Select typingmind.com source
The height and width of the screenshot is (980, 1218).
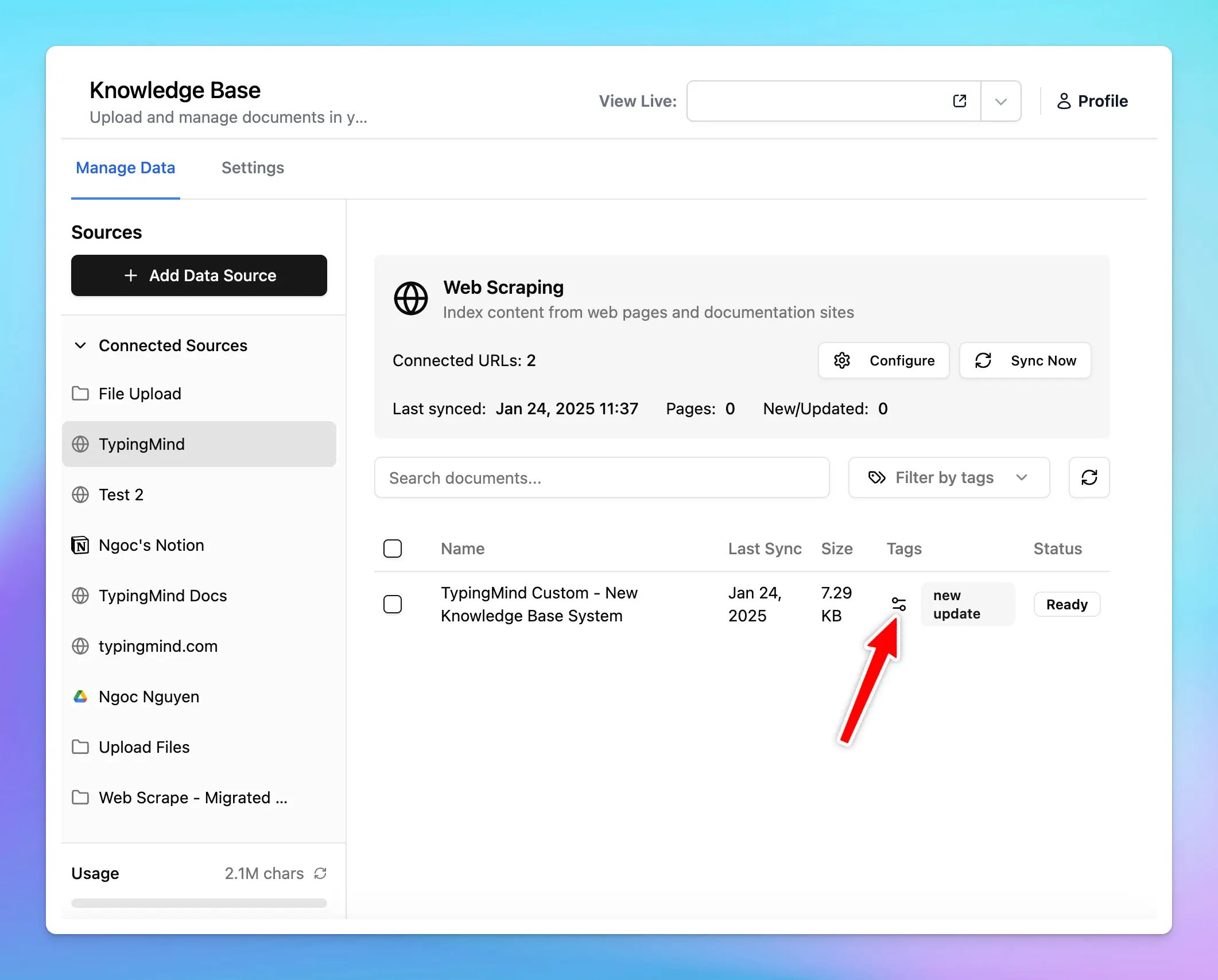199,646
